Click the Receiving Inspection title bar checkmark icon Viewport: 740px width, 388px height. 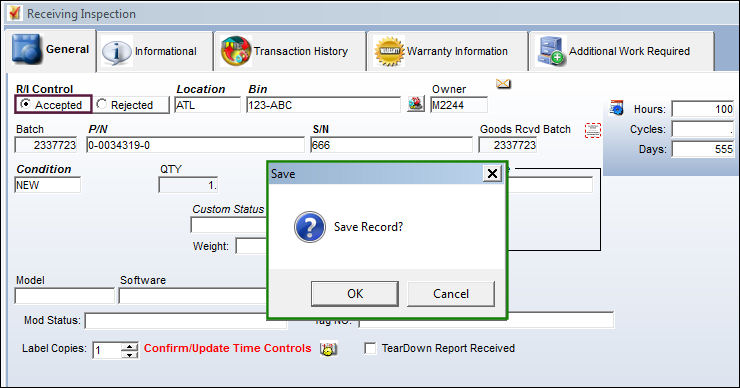coord(15,13)
